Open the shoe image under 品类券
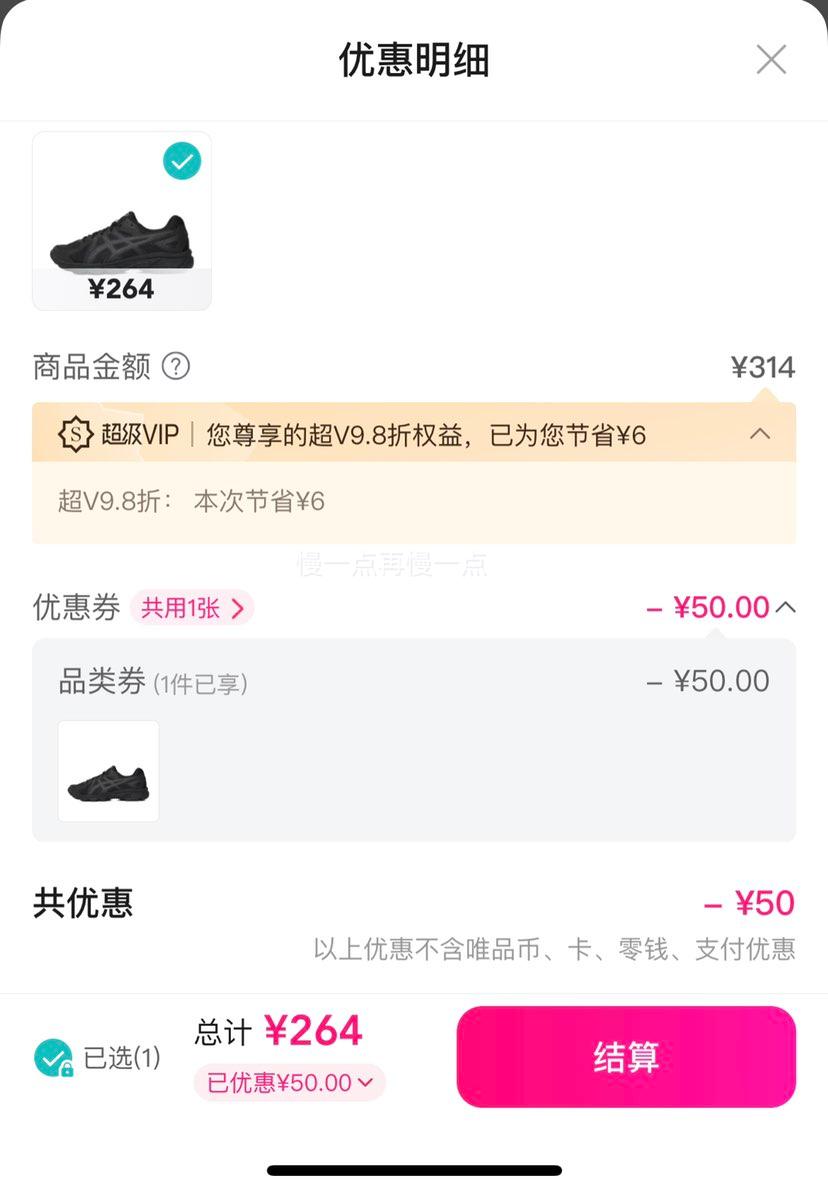This screenshot has width=828, height=1192. click(x=109, y=771)
